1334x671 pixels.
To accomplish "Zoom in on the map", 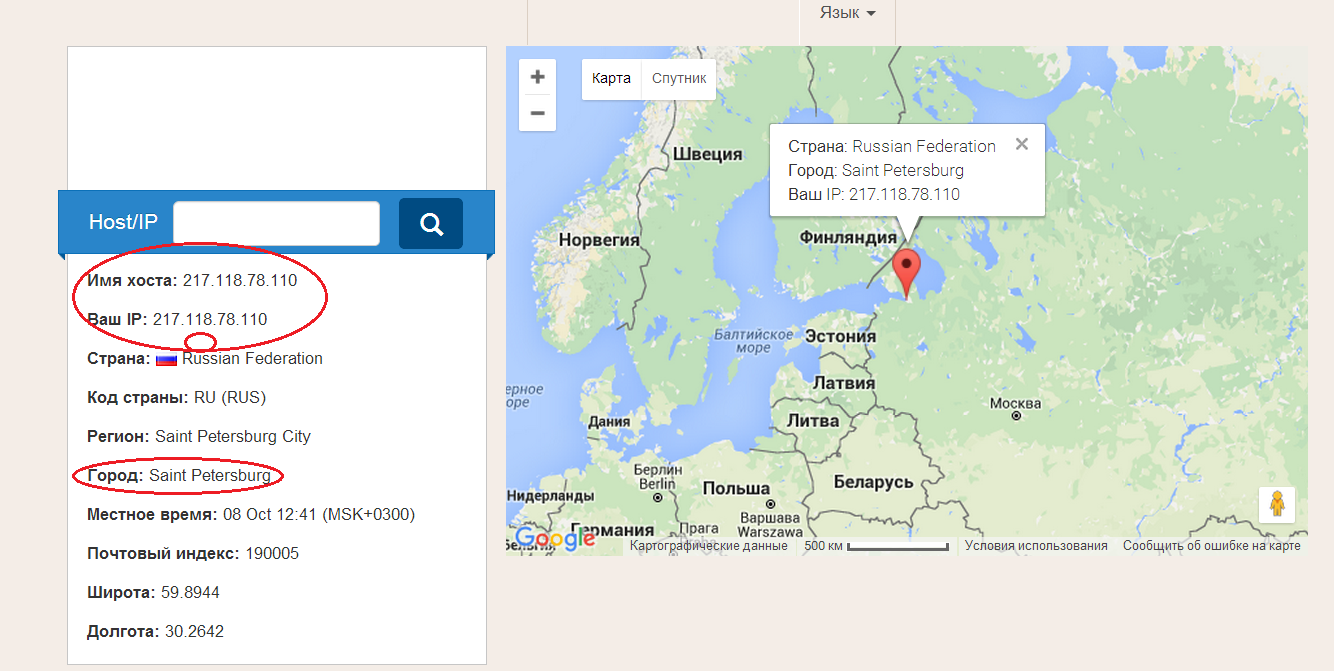I will tap(537, 77).
